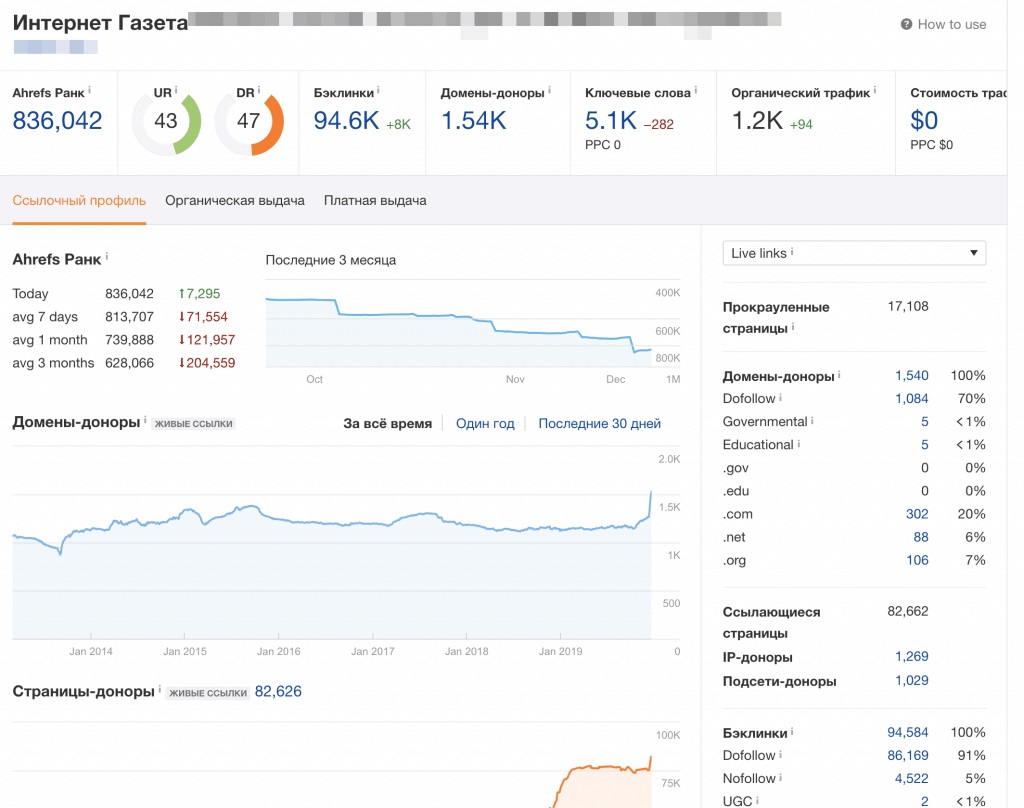Click info icon next to Органический трафик
This screenshot has height=808, width=1024.
[875, 90]
